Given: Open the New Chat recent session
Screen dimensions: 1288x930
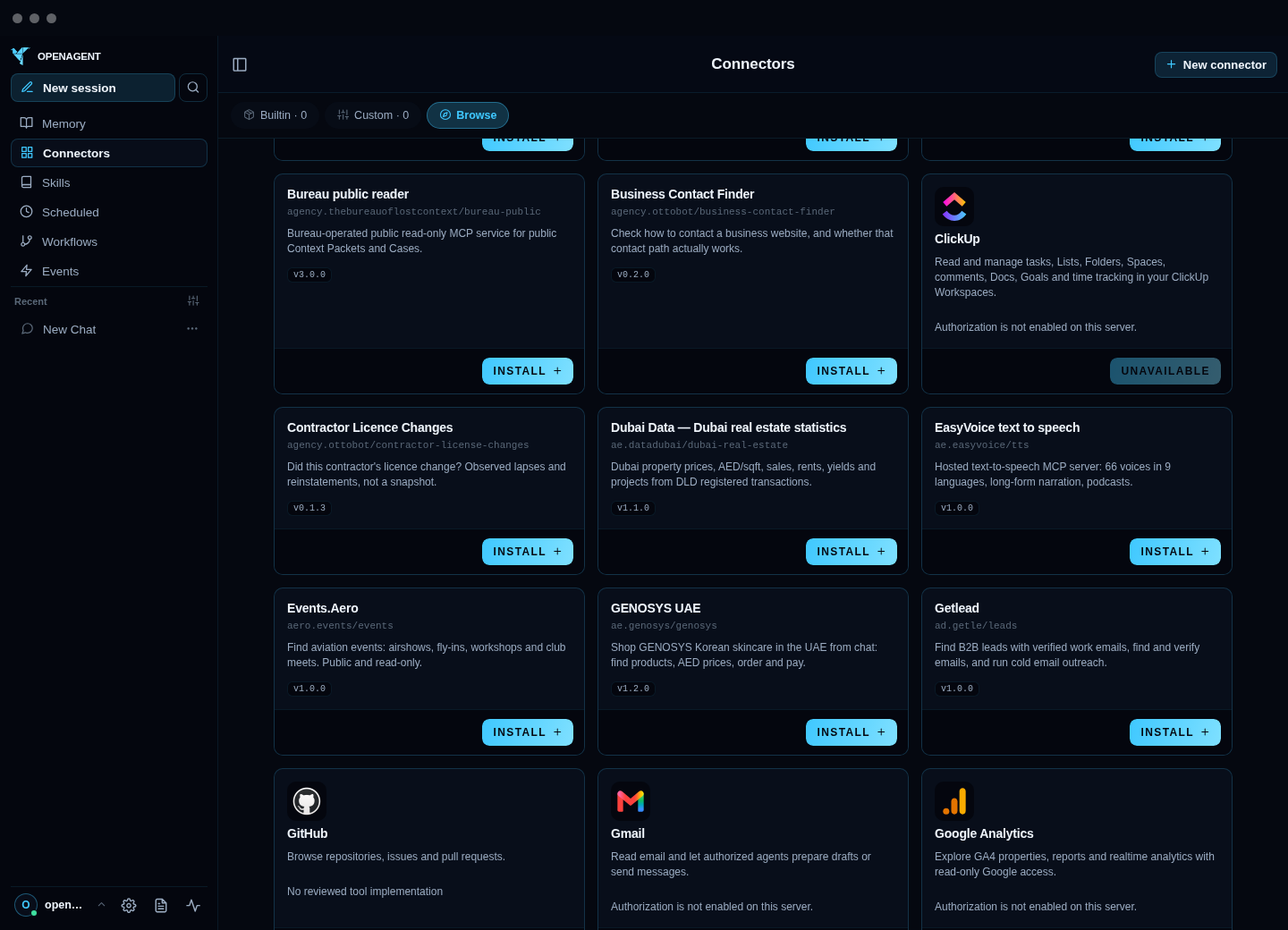Looking at the screenshot, I should [x=109, y=329].
